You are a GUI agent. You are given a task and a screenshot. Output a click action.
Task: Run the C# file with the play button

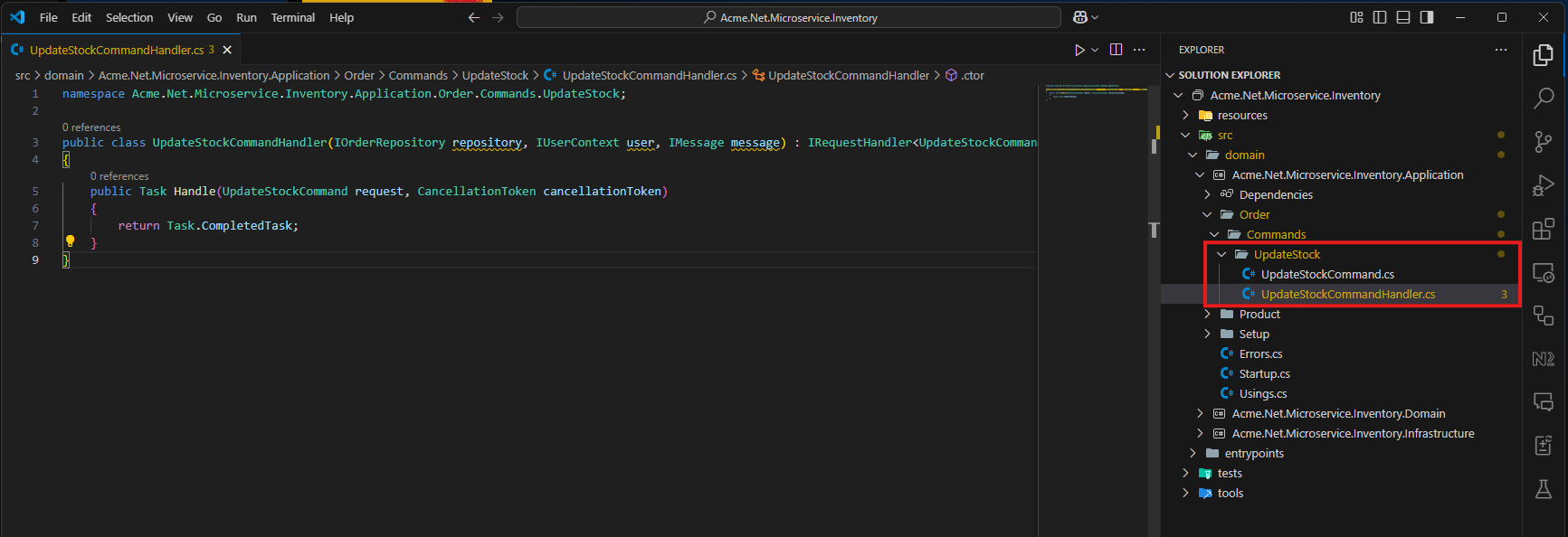coord(1079,50)
